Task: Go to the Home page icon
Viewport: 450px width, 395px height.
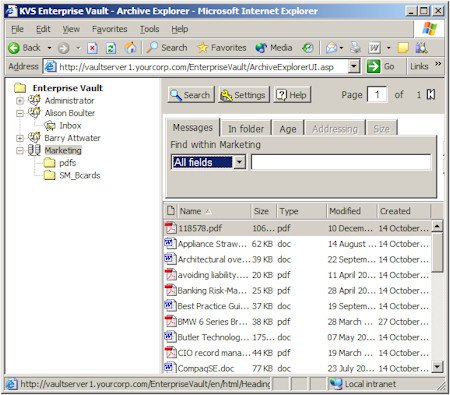Action: click(x=130, y=48)
